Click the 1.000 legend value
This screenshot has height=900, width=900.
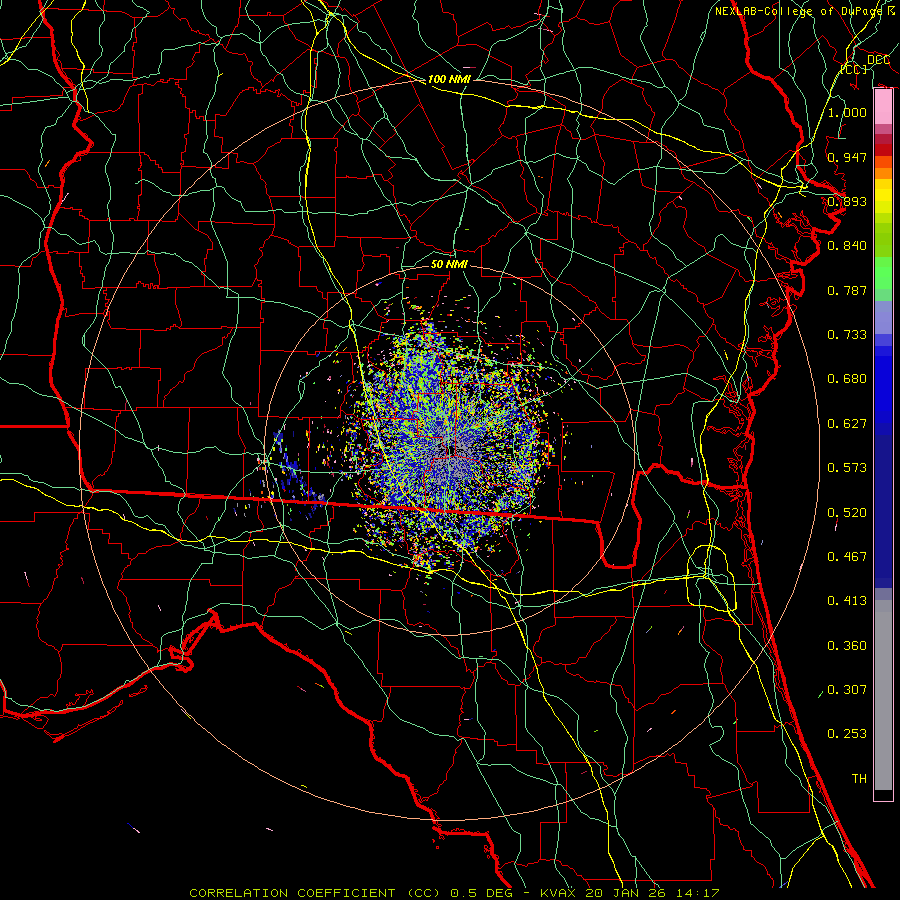847,112
